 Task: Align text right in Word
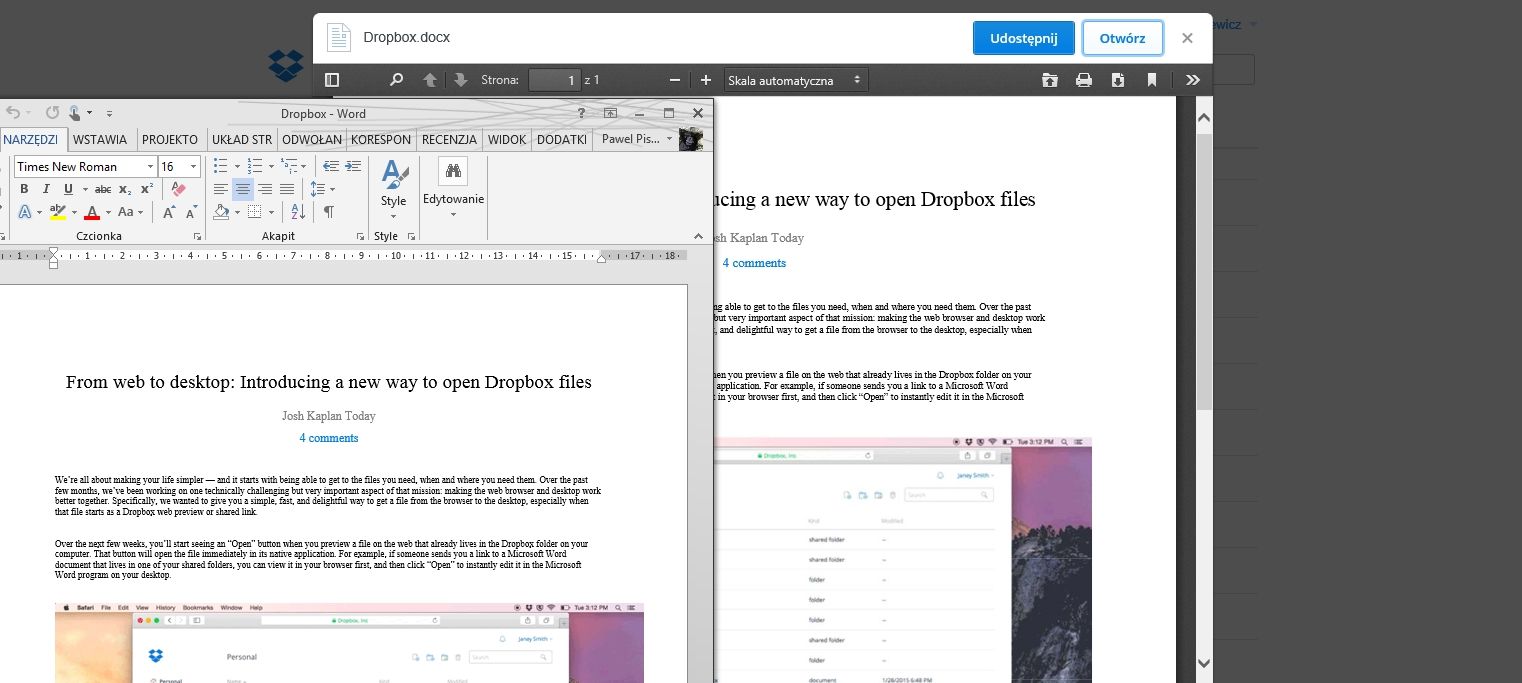click(x=265, y=189)
